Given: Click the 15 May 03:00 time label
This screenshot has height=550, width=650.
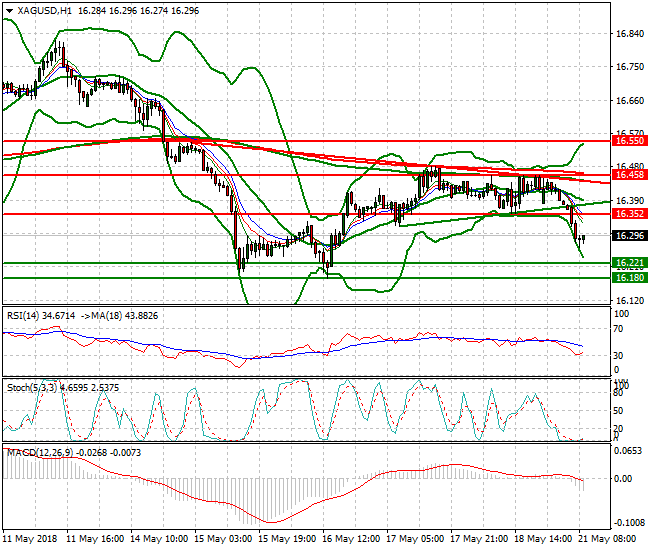Looking at the screenshot, I should pyautogui.click(x=223, y=539).
